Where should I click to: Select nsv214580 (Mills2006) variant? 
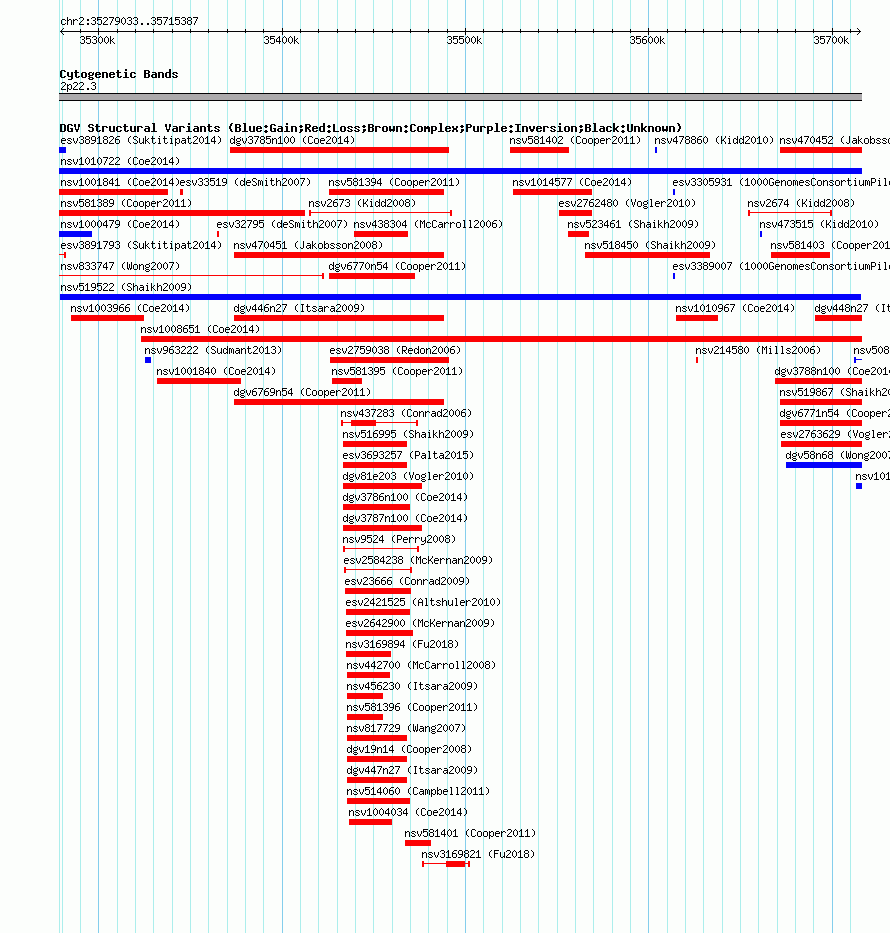point(758,350)
